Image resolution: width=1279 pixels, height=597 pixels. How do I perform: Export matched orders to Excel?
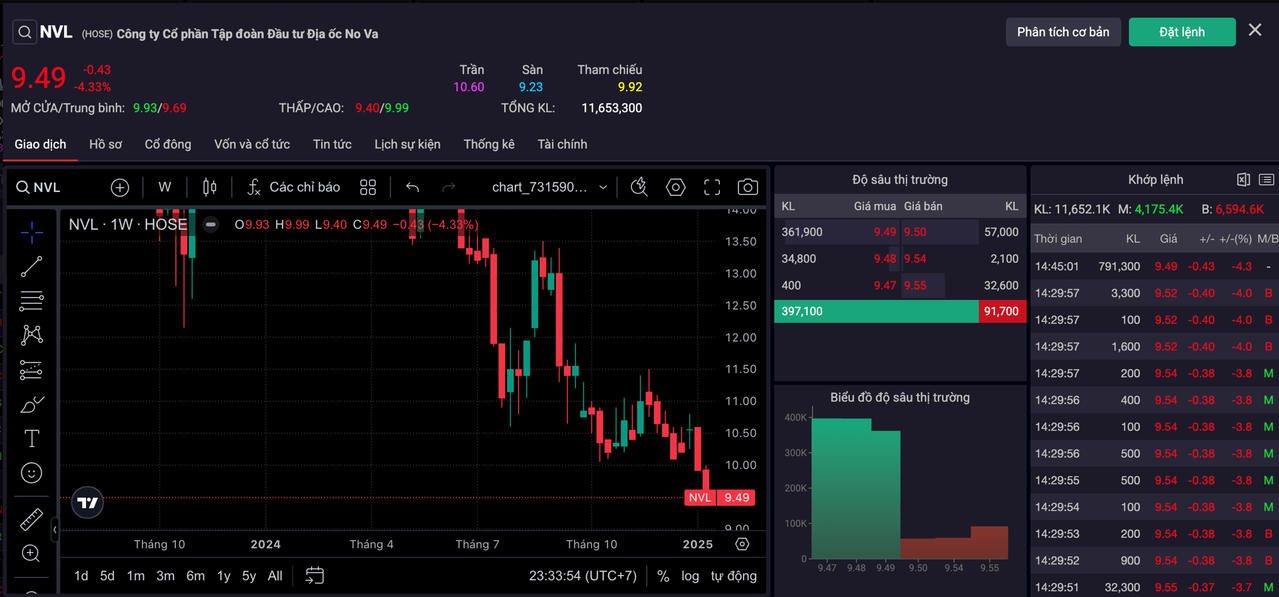click(1243, 180)
